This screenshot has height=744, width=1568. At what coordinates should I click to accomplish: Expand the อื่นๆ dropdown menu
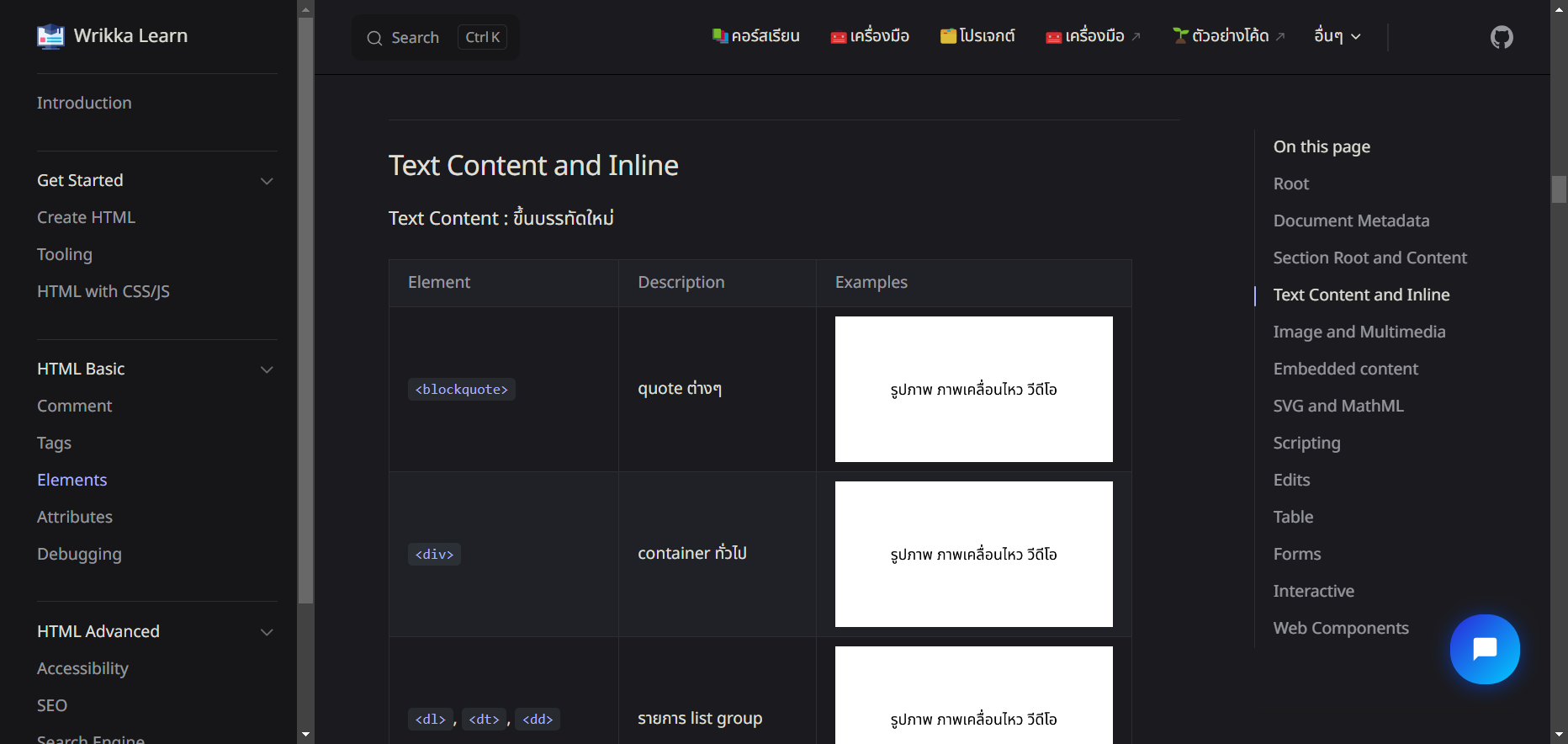click(1337, 36)
